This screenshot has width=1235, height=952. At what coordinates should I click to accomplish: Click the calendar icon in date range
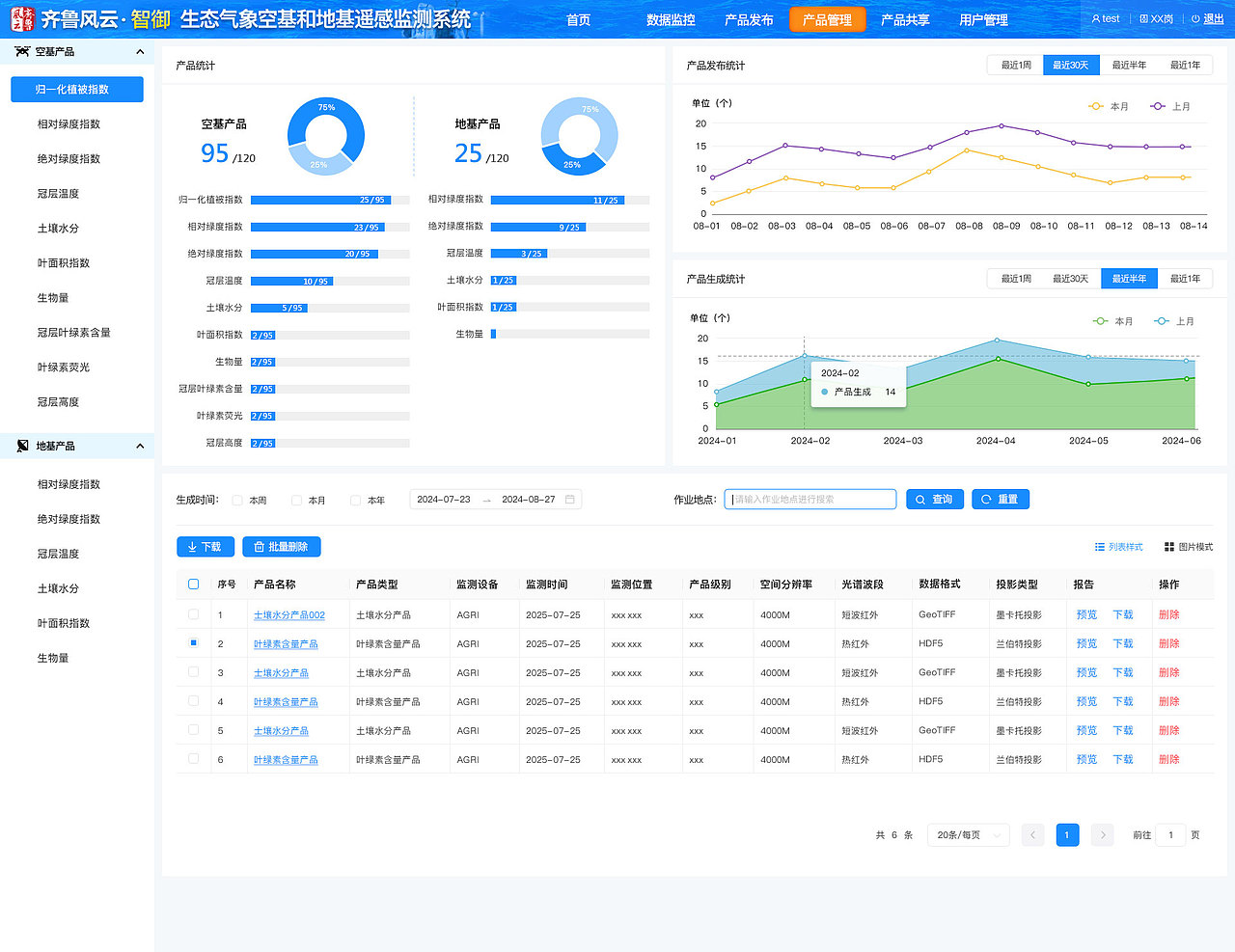coord(570,500)
